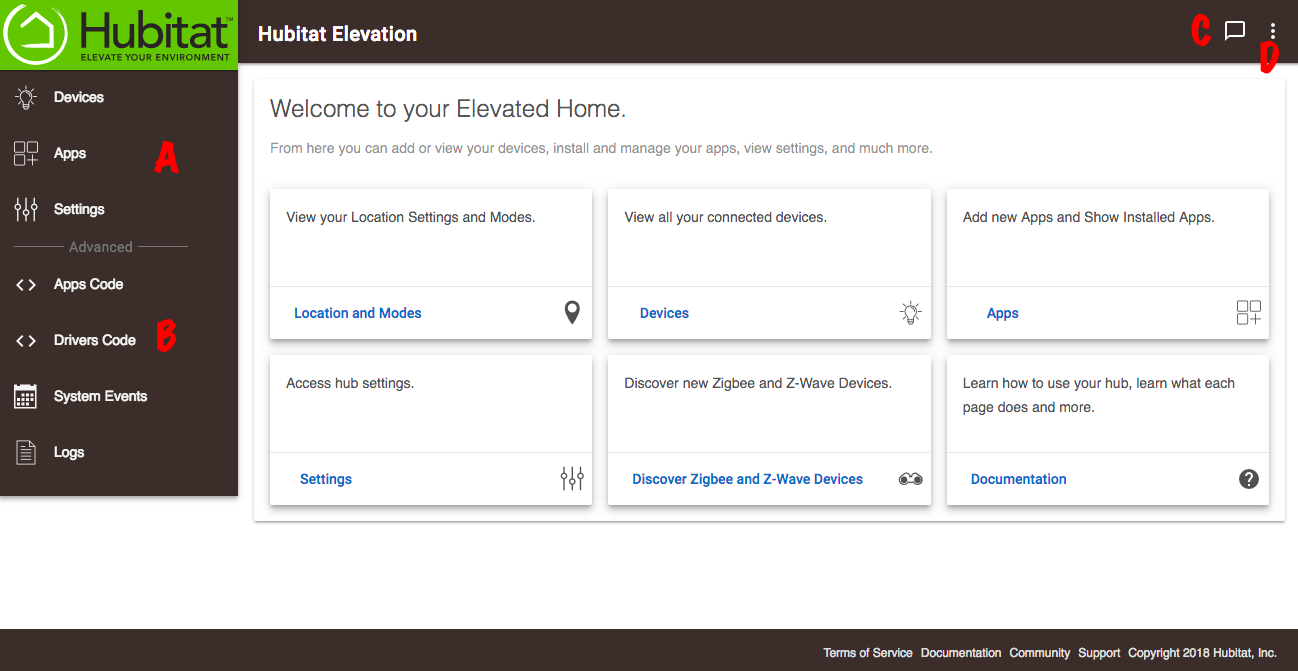This screenshot has height=671, width=1298.
Task: Click the Community link in footer
Action: point(1039,653)
